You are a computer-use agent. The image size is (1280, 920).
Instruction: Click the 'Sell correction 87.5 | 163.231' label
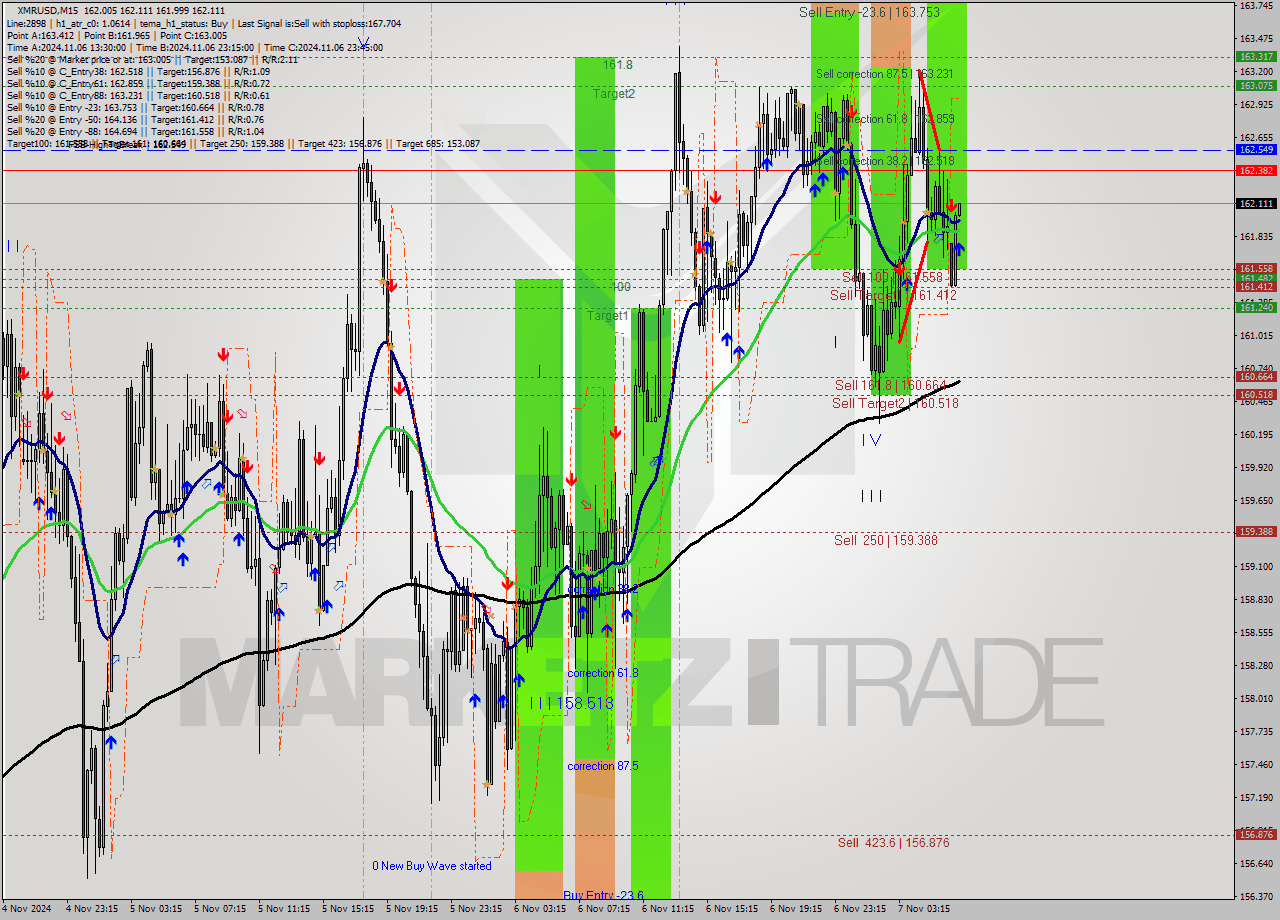[x=884, y=74]
